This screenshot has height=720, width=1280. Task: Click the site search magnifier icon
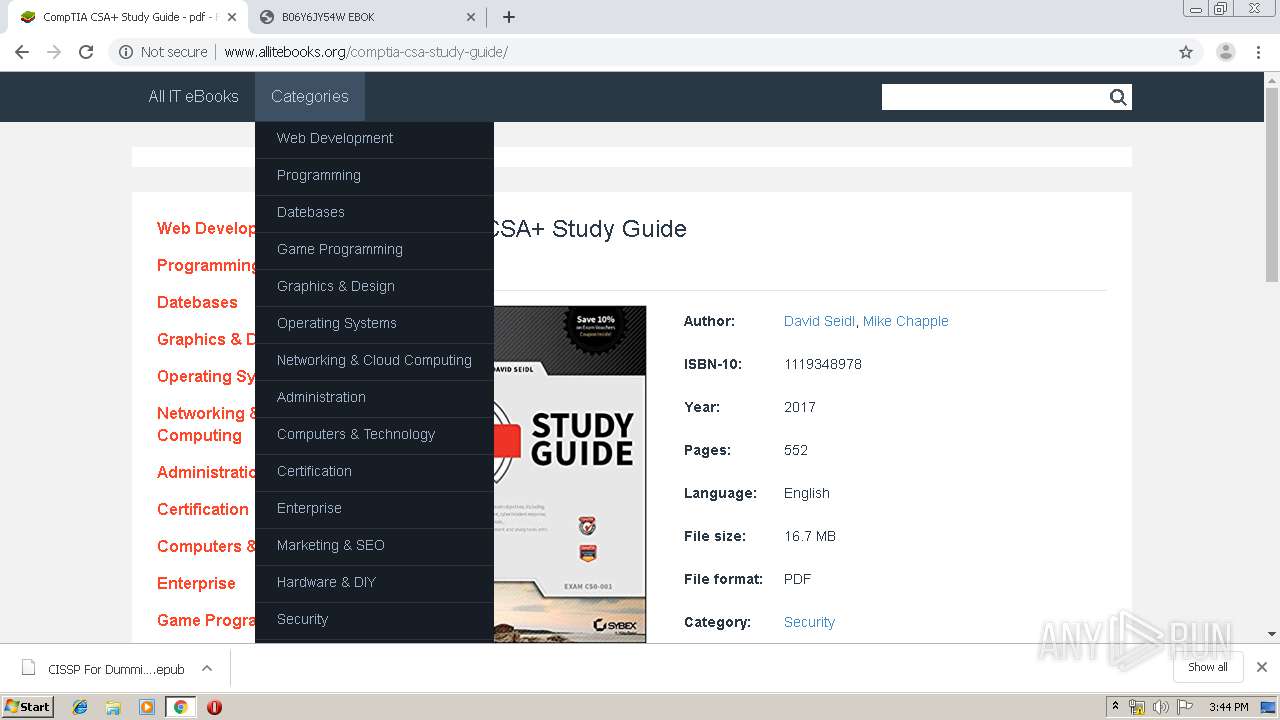(1118, 97)
